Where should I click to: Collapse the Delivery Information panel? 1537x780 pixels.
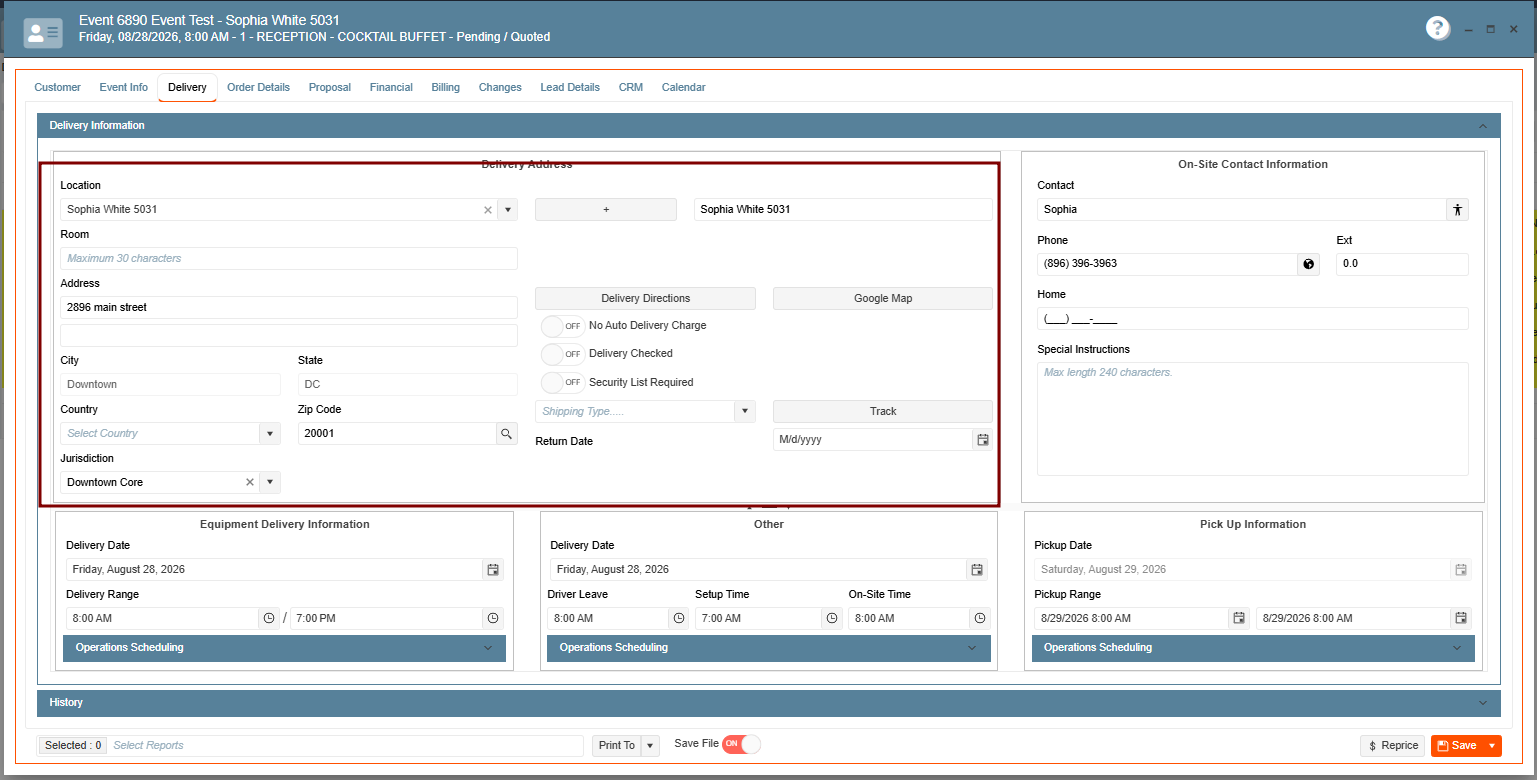1483,126
